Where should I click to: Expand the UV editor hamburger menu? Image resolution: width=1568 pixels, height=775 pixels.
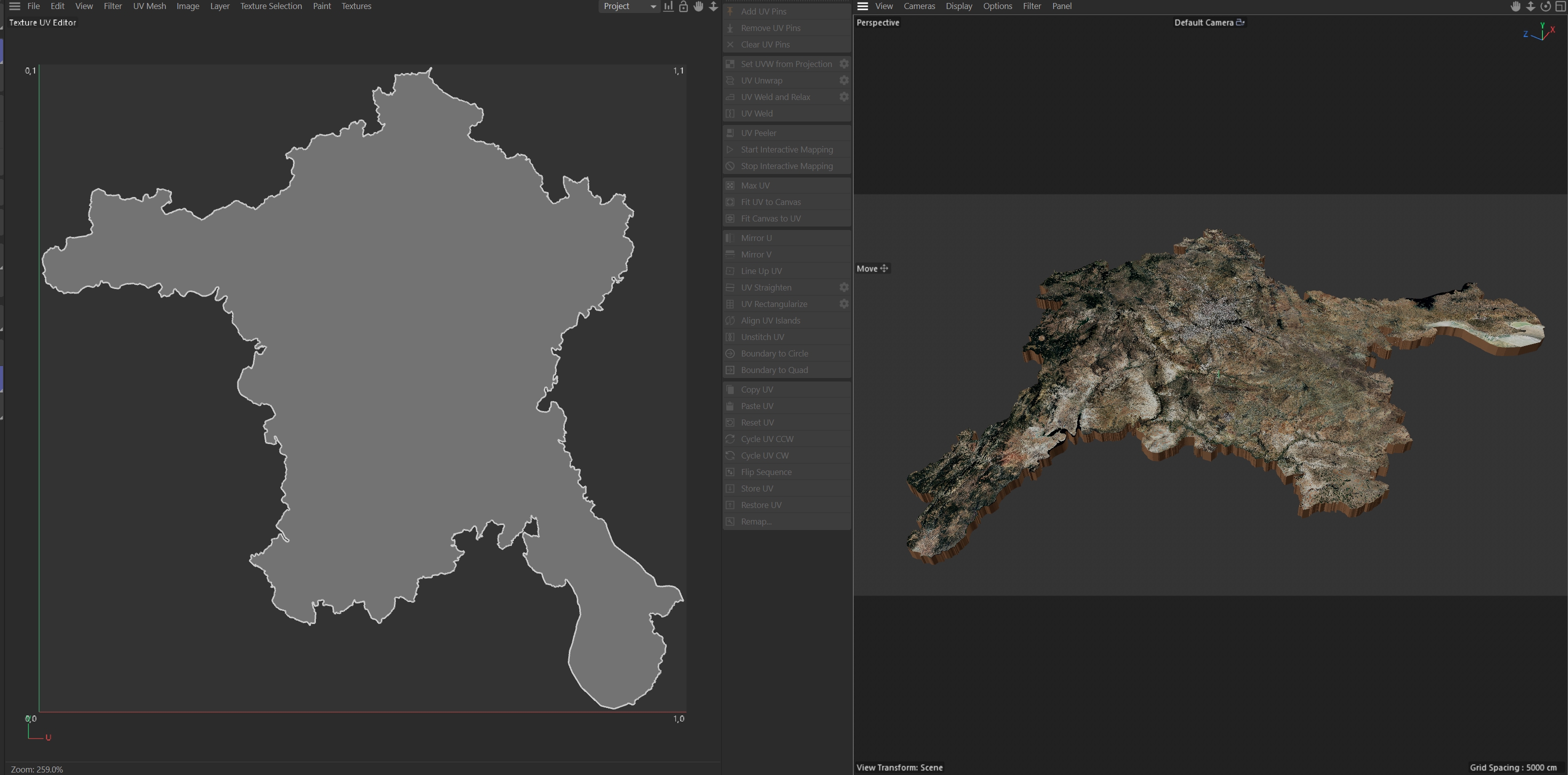click(x=14, y=6)
